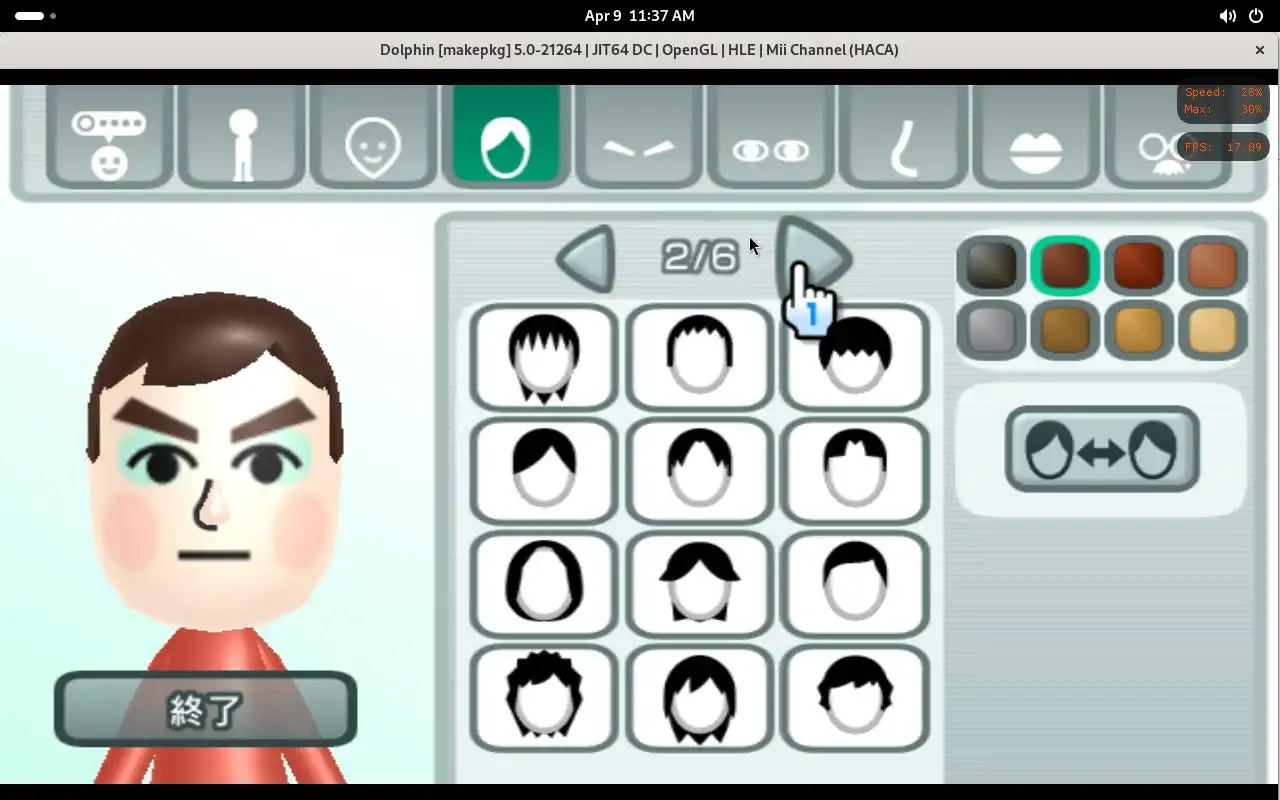Select the reddish brown hair color
Viewport: 1280px width, 800px height.
[1139, 265]
